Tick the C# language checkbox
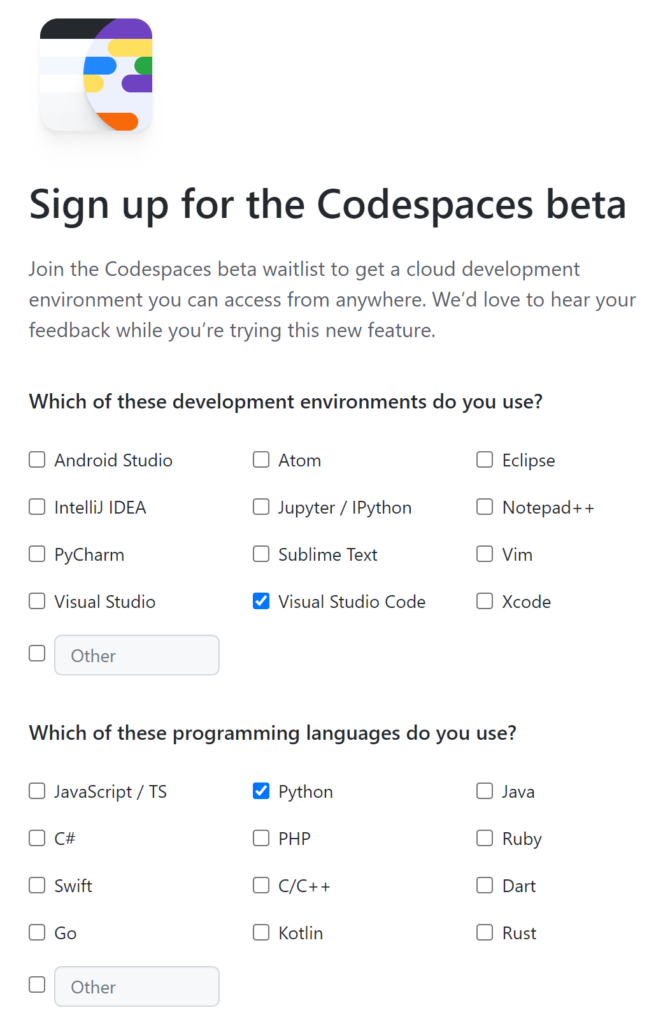 (x=37, y=838)
